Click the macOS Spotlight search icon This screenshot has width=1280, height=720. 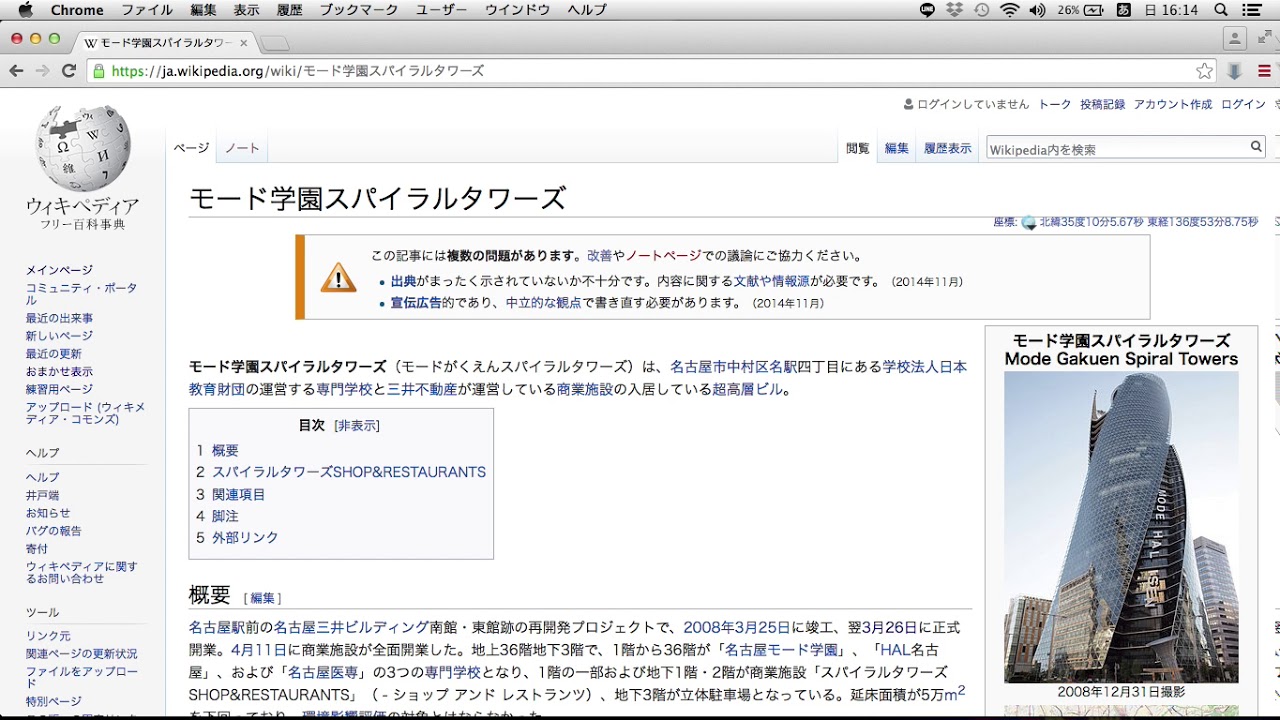coord(1221,10)
